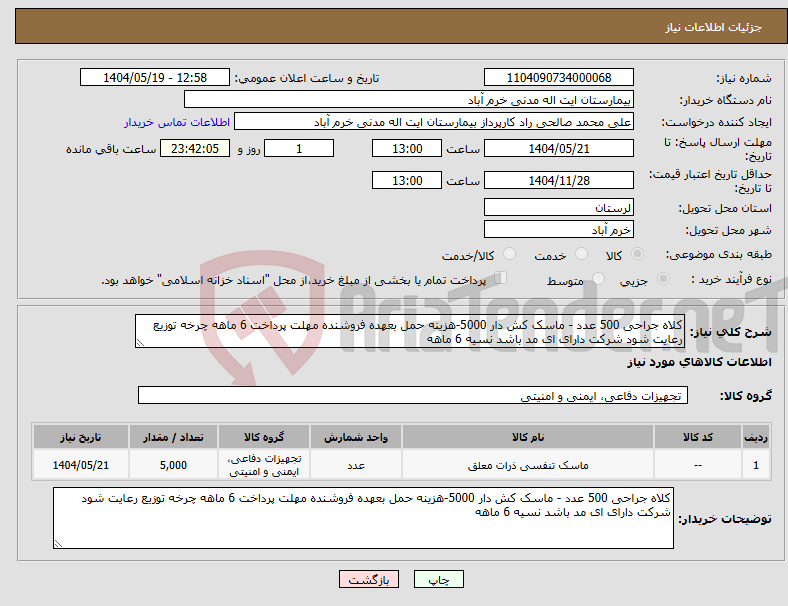
Task: Select the کالا radio button
Action: (x=637, y=254)
